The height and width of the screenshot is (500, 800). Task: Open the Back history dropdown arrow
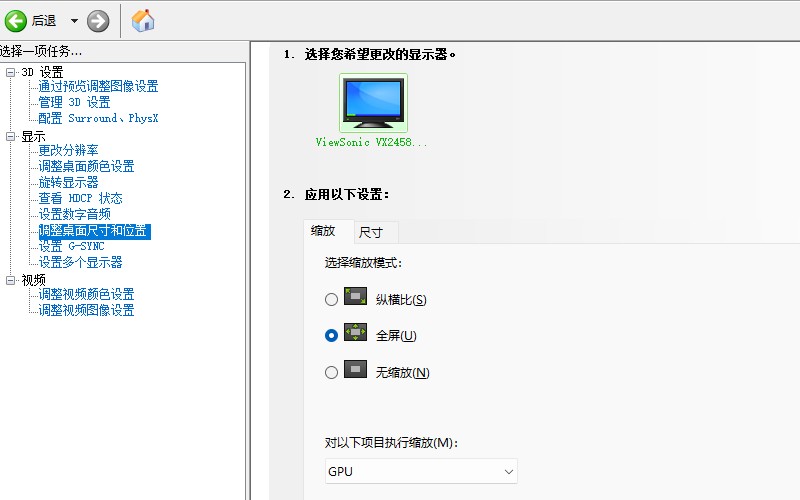74,21
